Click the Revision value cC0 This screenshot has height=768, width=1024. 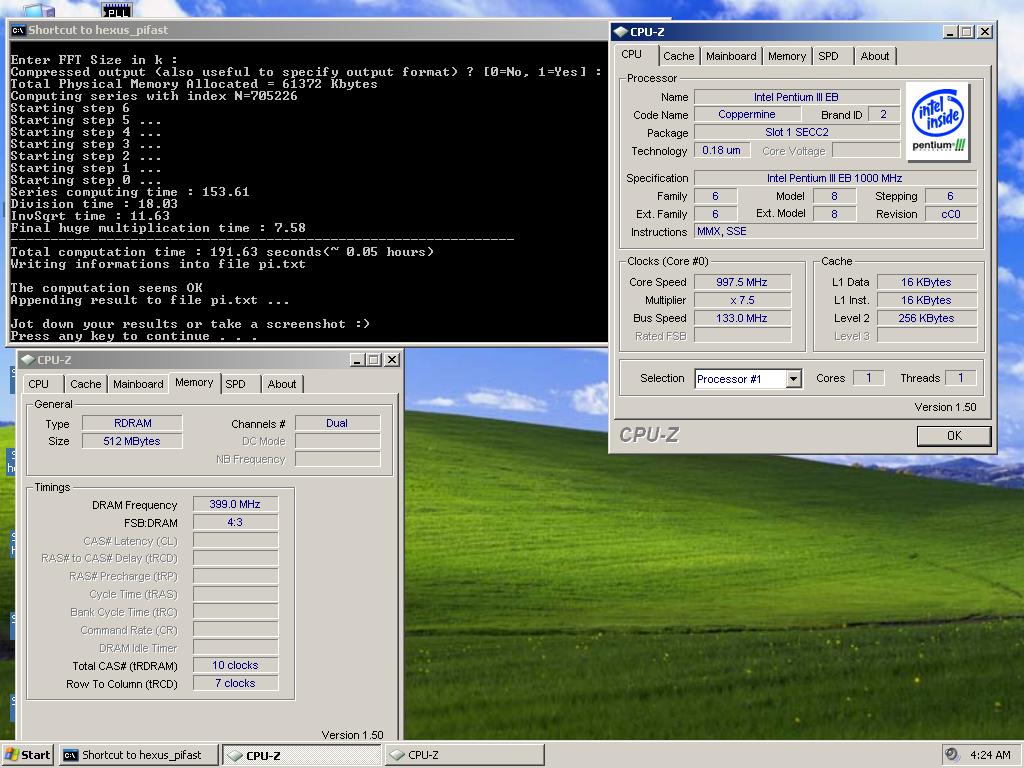pyautogui.click(x=950, y=214)
